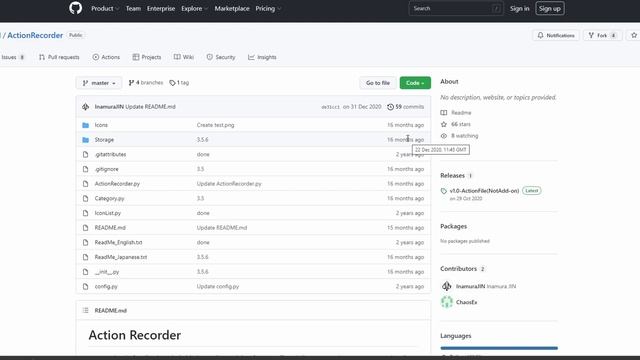
Task: Open commit message Create test.png
Action: (x=216, y=125)
